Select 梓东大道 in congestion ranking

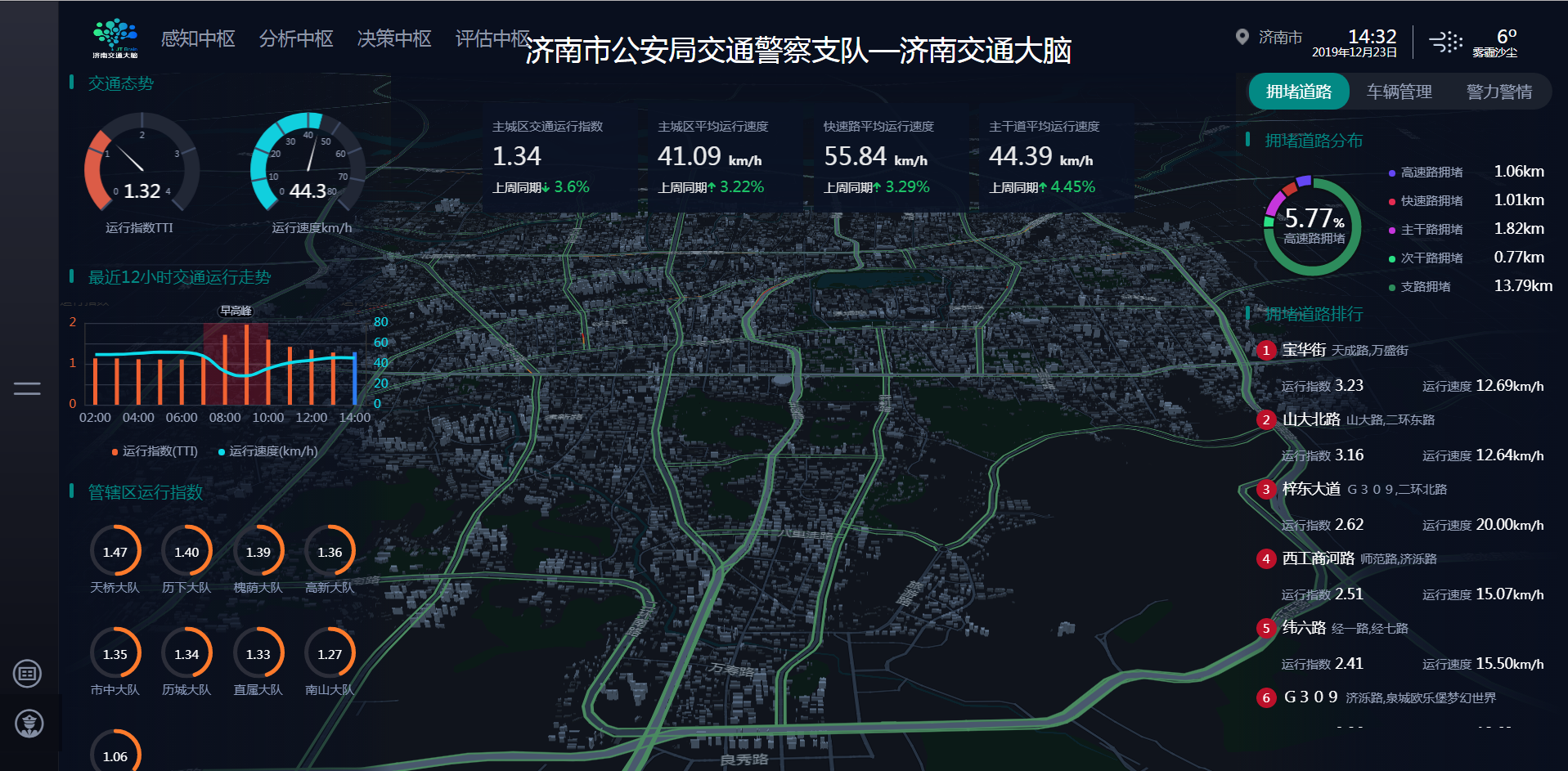1311,489
